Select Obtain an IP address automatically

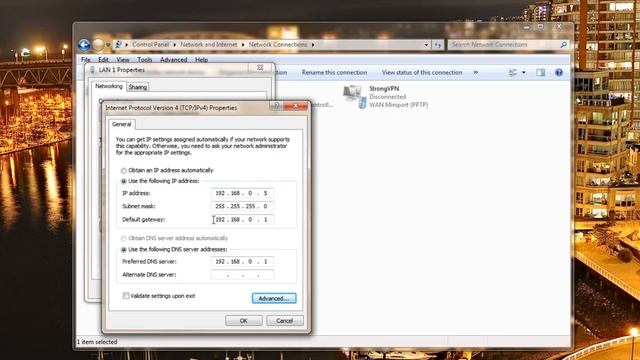[x=124, y=171]
